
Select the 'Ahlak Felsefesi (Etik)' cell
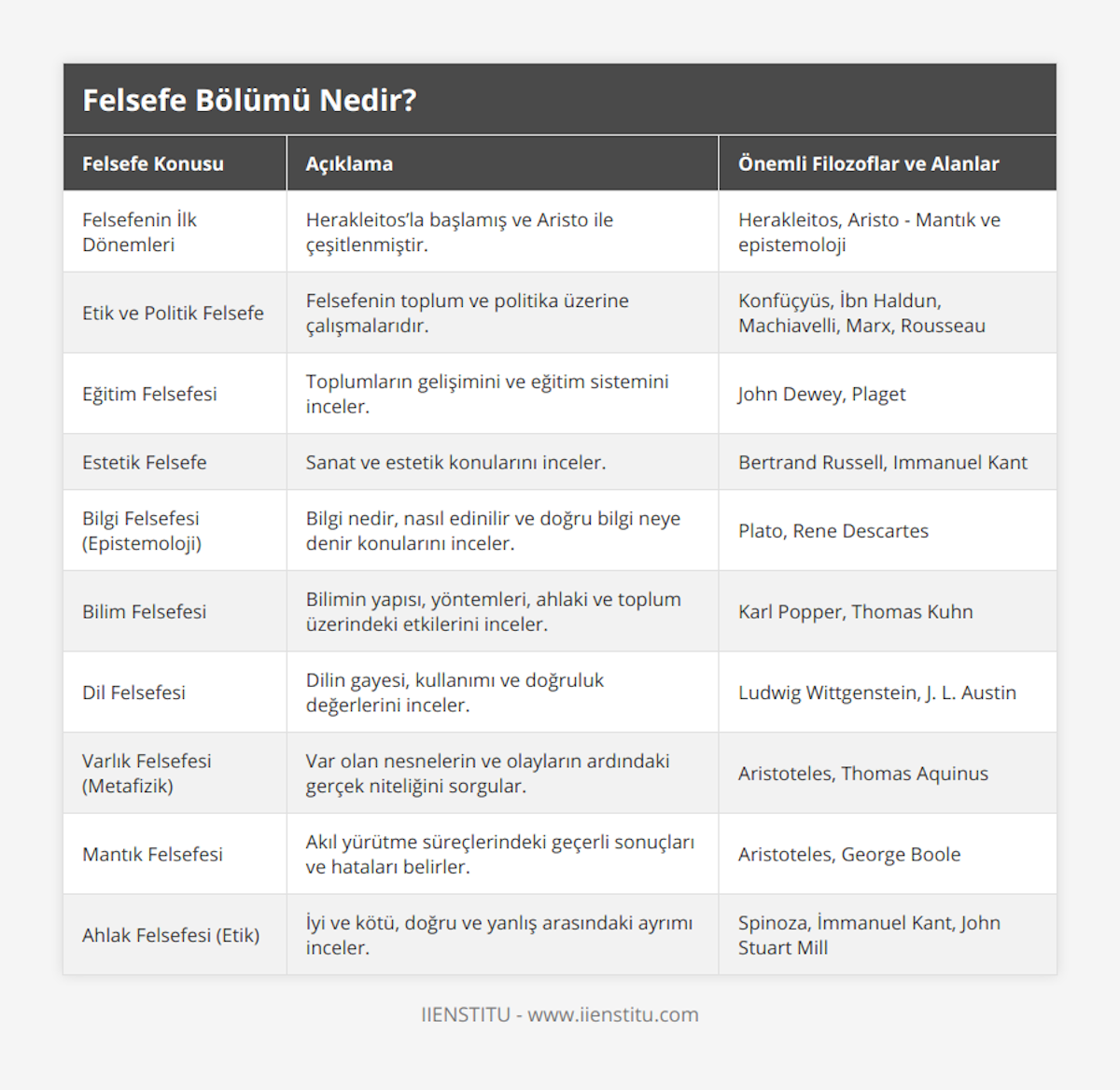pyautogui.click(x=171, y=935)
